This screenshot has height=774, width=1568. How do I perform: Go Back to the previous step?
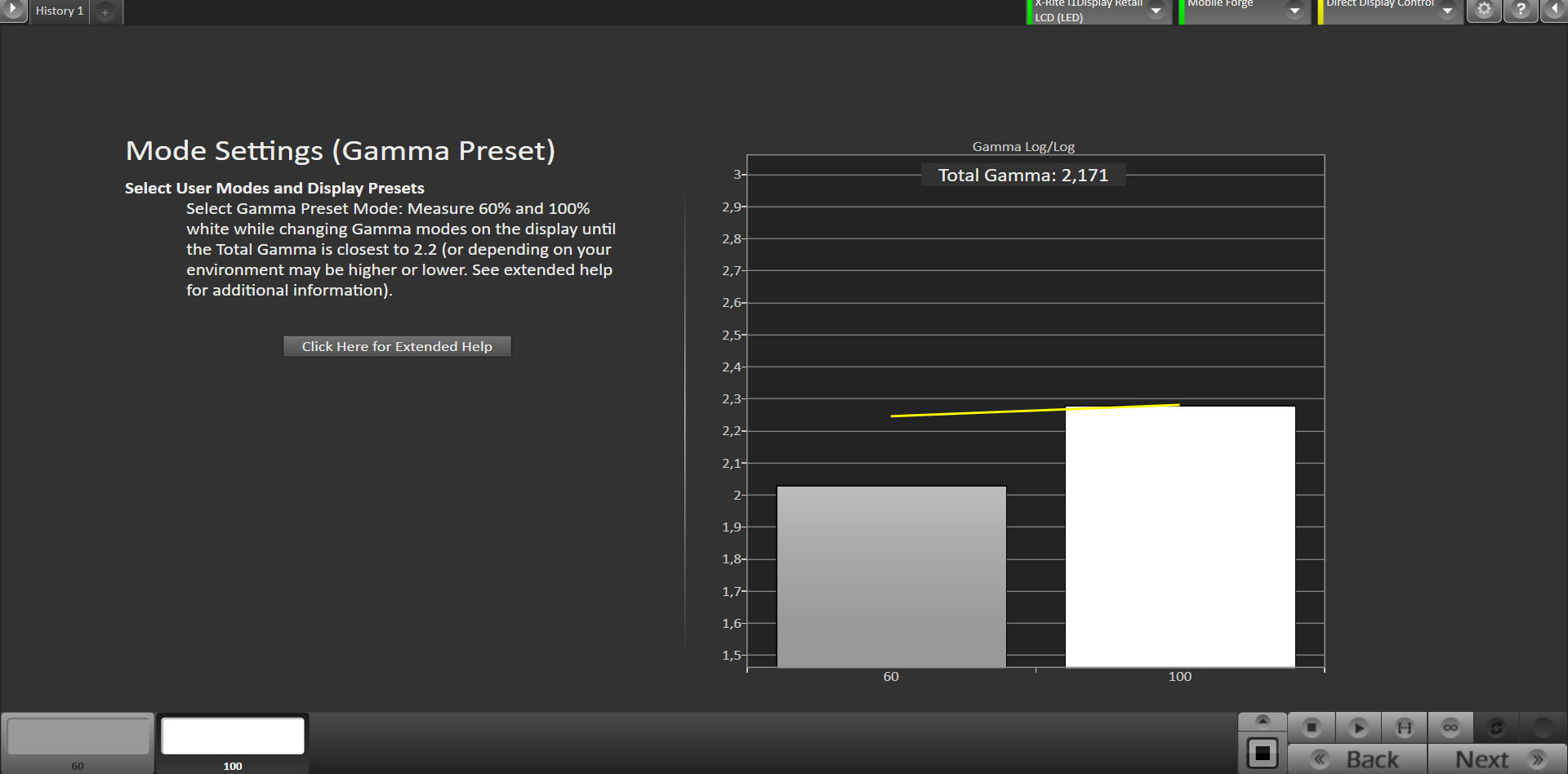[1357, 759]
